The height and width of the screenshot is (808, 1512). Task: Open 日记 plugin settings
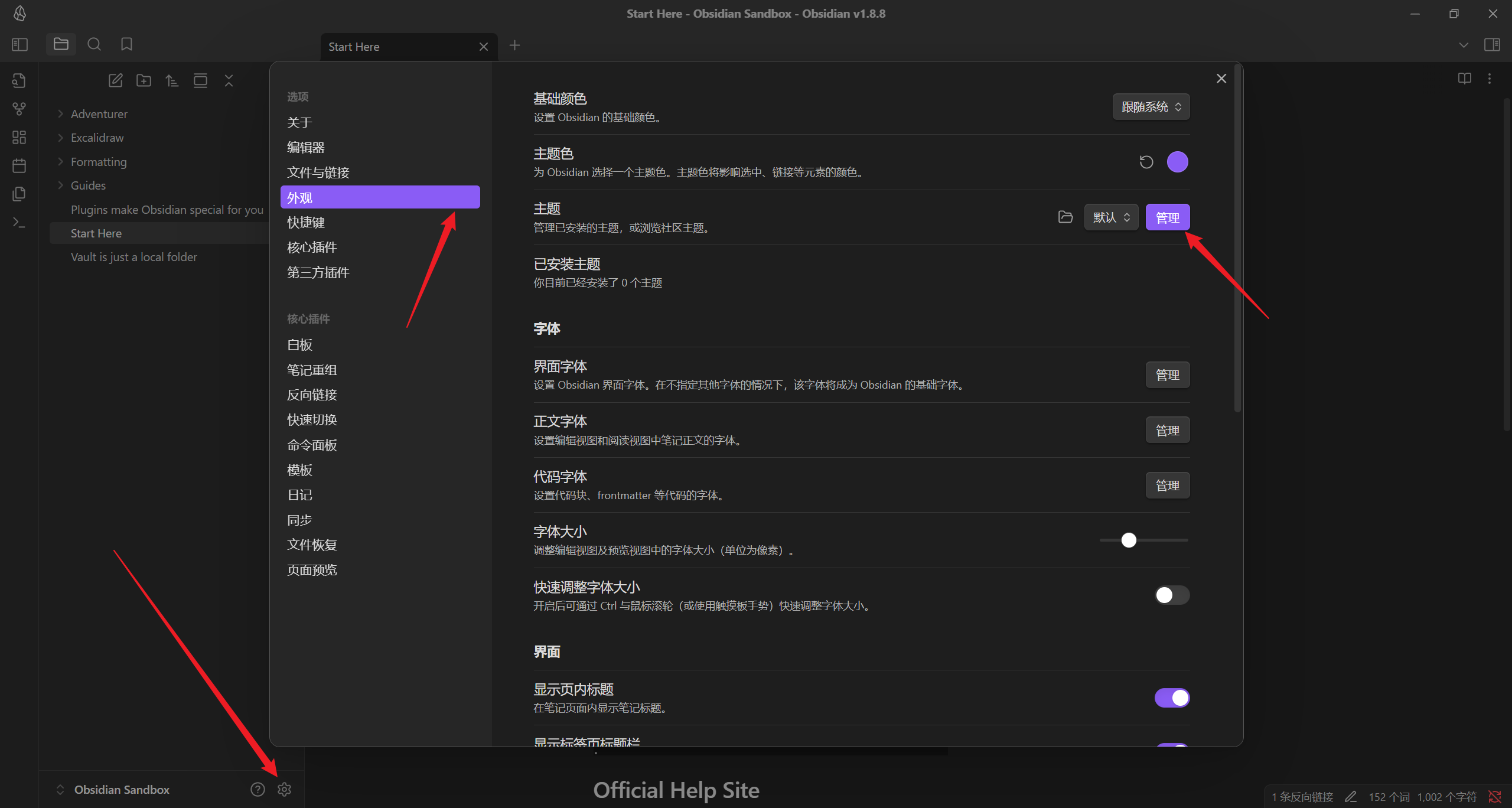click(x=380, y=495)
